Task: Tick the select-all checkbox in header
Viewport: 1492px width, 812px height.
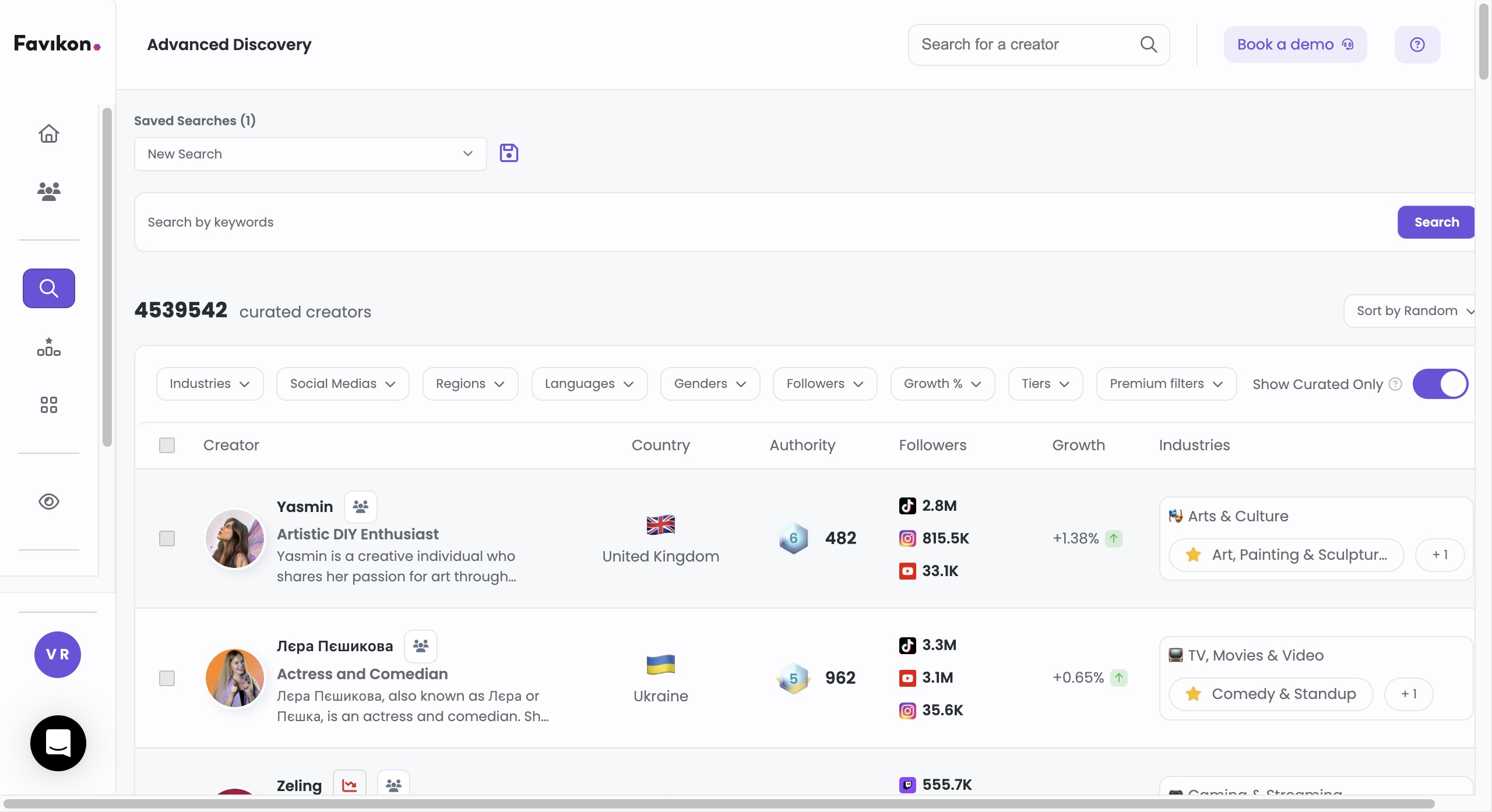Action: pyautogui.click(x=167, y=445)
